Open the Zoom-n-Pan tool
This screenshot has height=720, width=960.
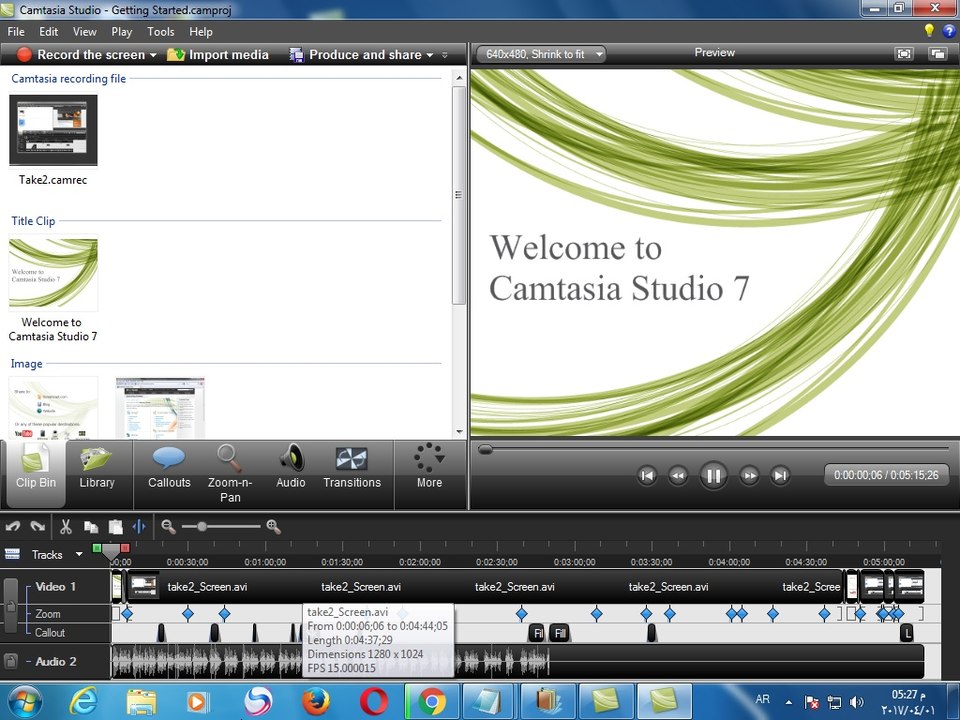tap(230, 473)
